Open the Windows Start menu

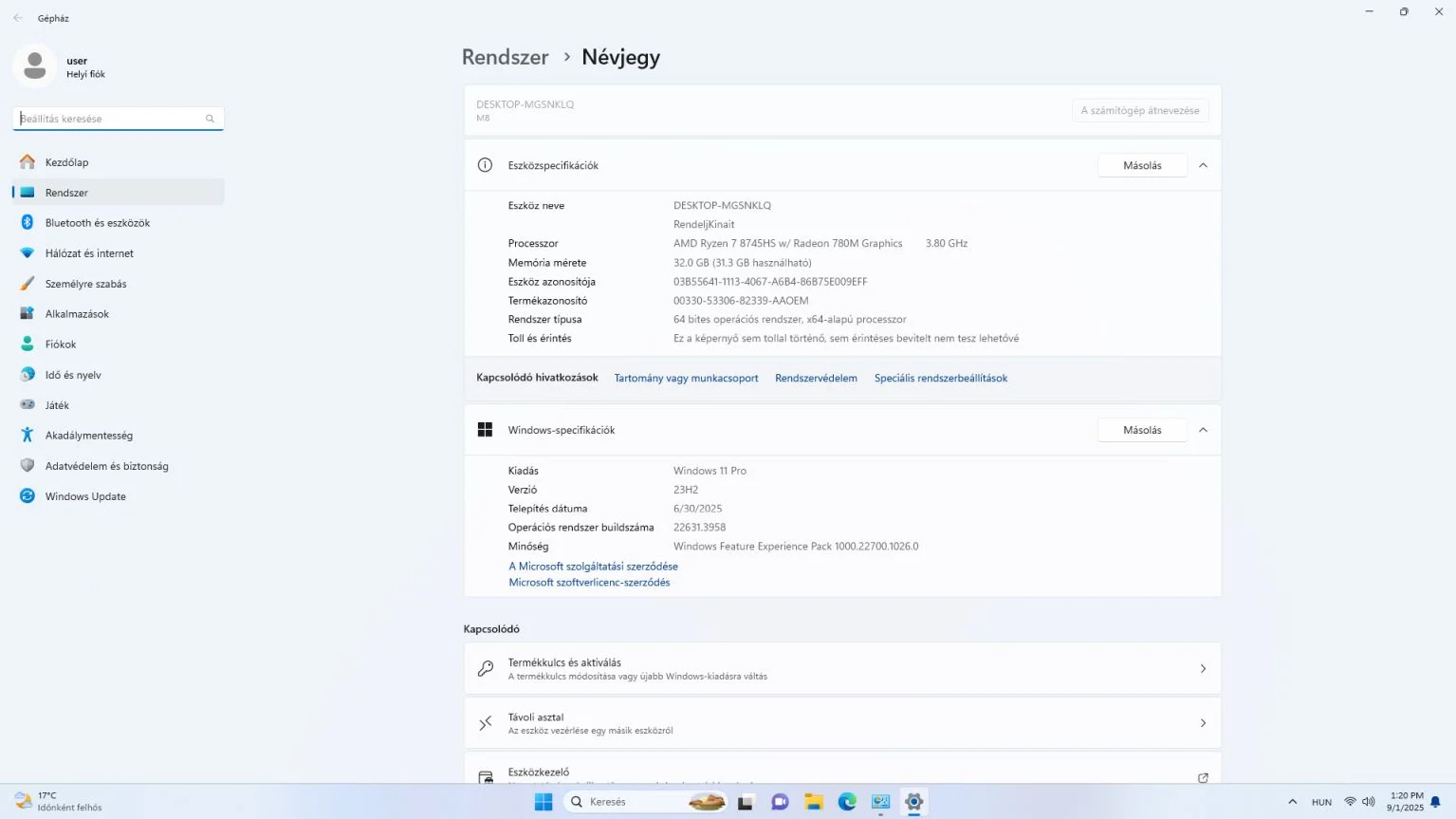(x=544, y=802)
